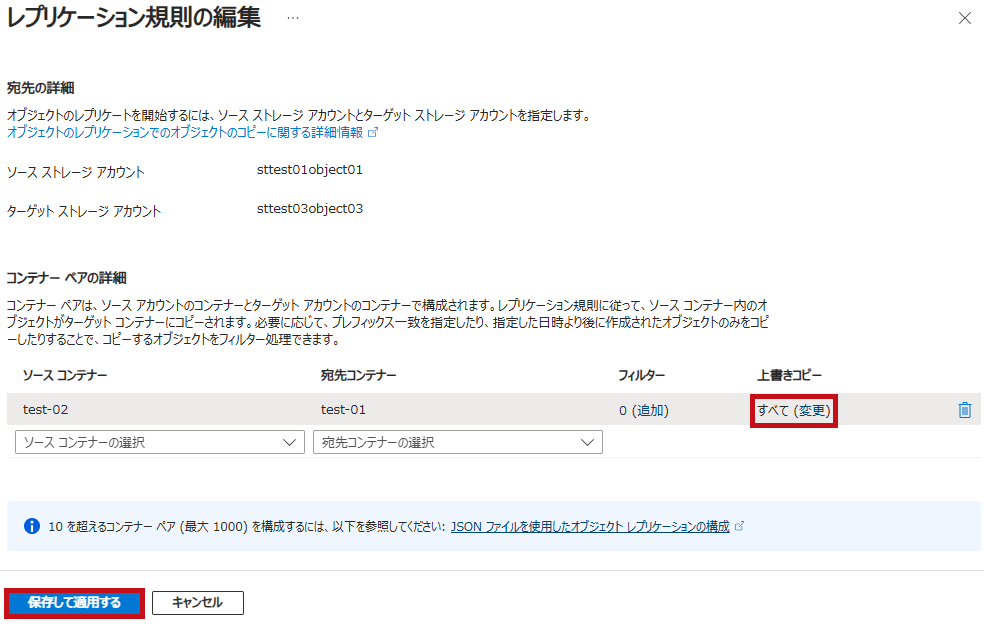
Task: Open the 宛先コンテナーの選択 dropdown
Action: [x=458, y=442]
